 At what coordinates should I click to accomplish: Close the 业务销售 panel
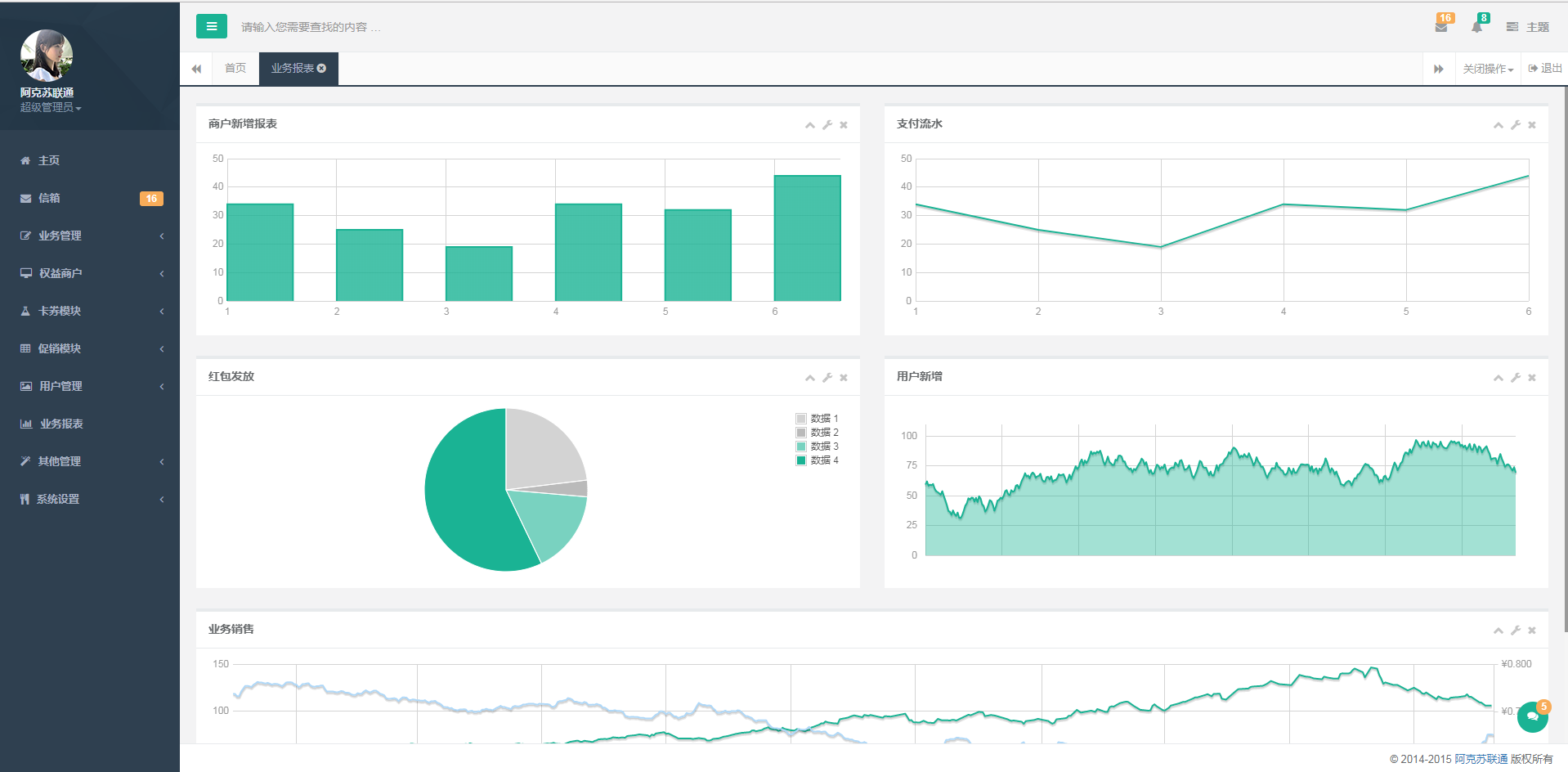[x=1532, y=631]
